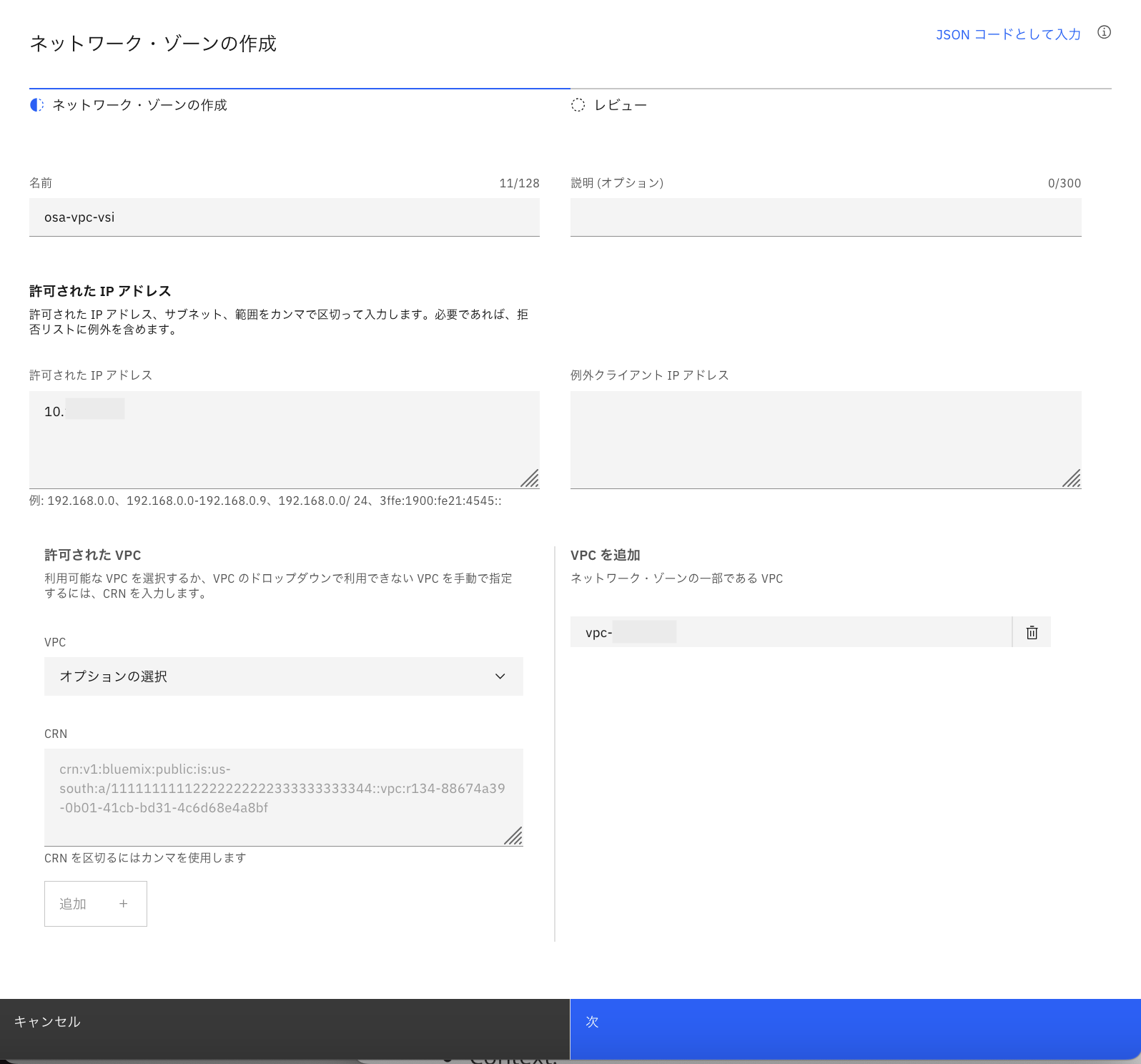
Task: Delete the added vpc- entry with trash icon
Action: pos(1032,632)
